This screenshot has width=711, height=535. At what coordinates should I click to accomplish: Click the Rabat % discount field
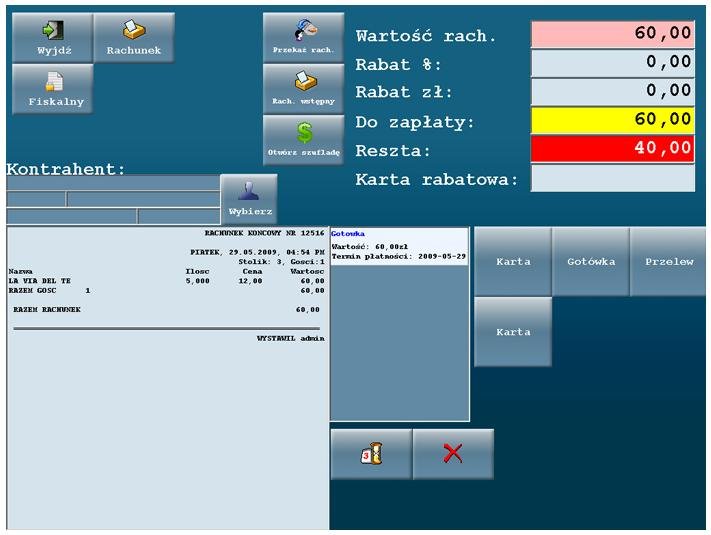click(x=612, y=63)
